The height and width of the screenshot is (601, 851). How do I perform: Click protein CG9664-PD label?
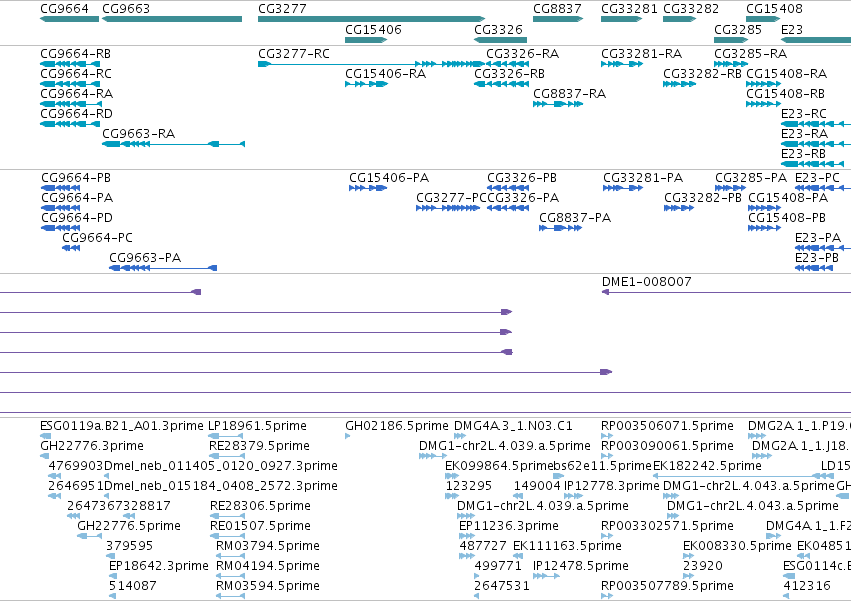[x=77, y=218]
